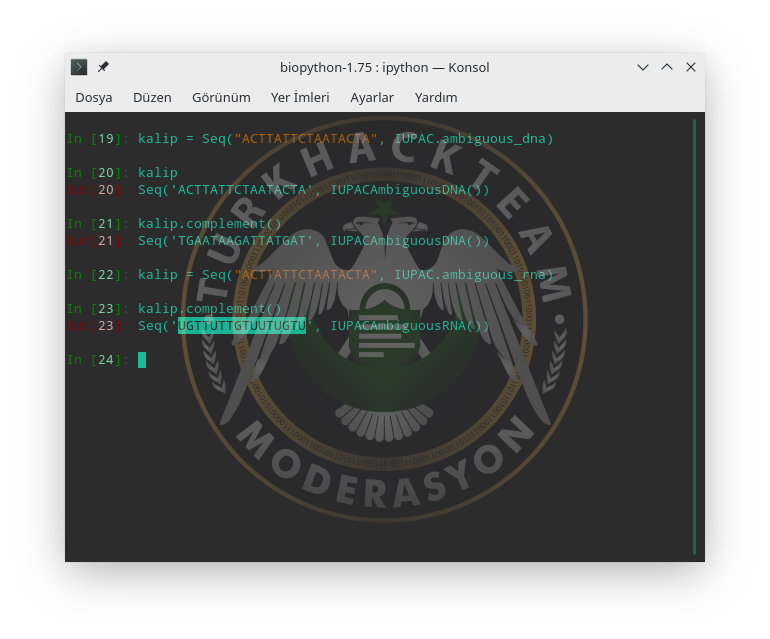
Task: Maximize window with the up chevron
Action: point(667,67)
